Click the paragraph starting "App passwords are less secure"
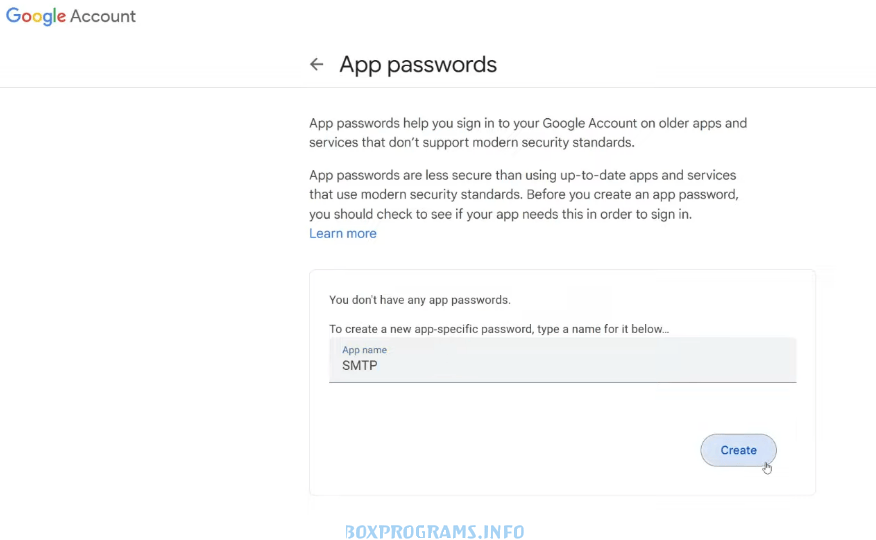 tap(523, 195)
